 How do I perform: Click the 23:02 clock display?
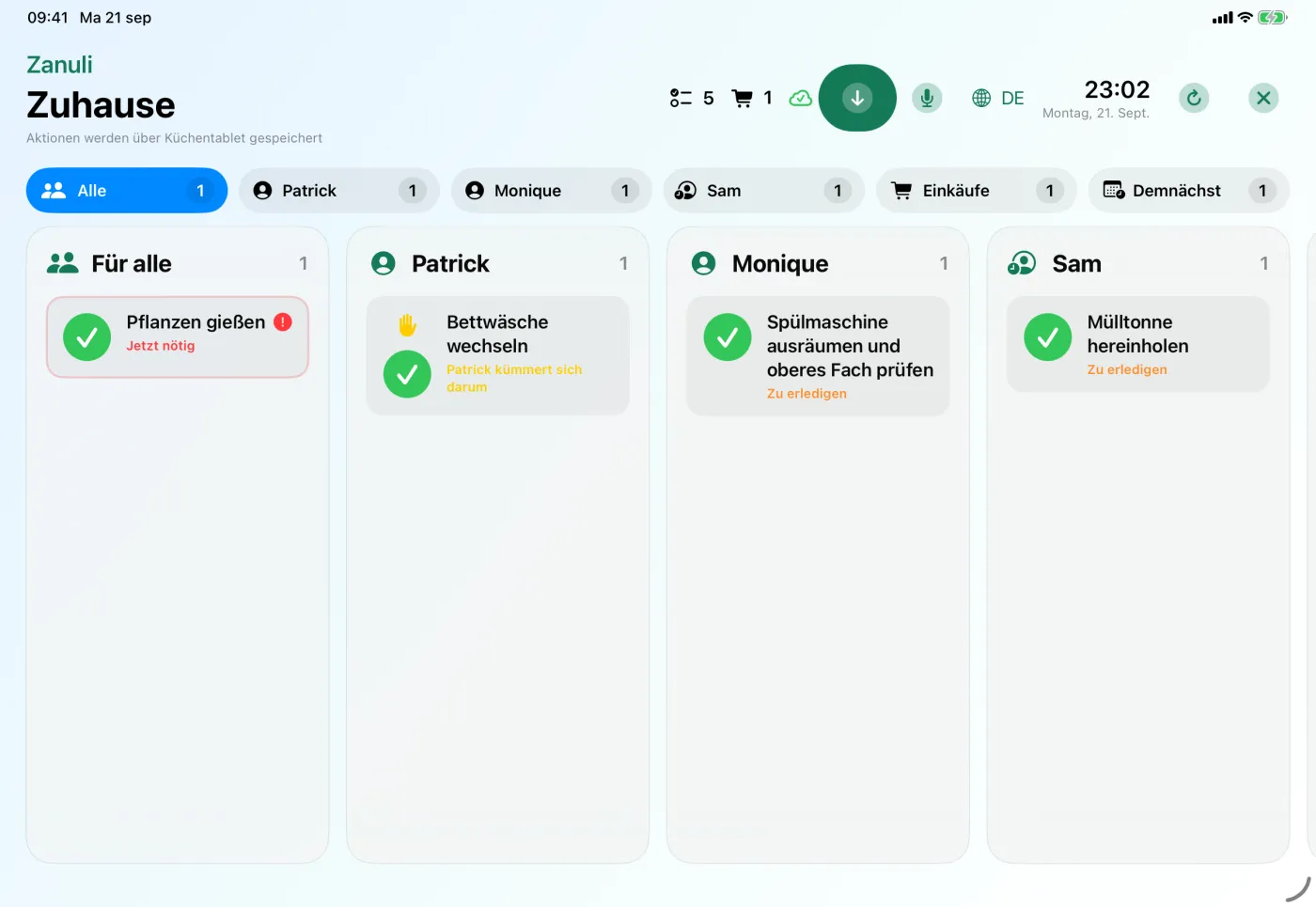[x=1117, y=89]
